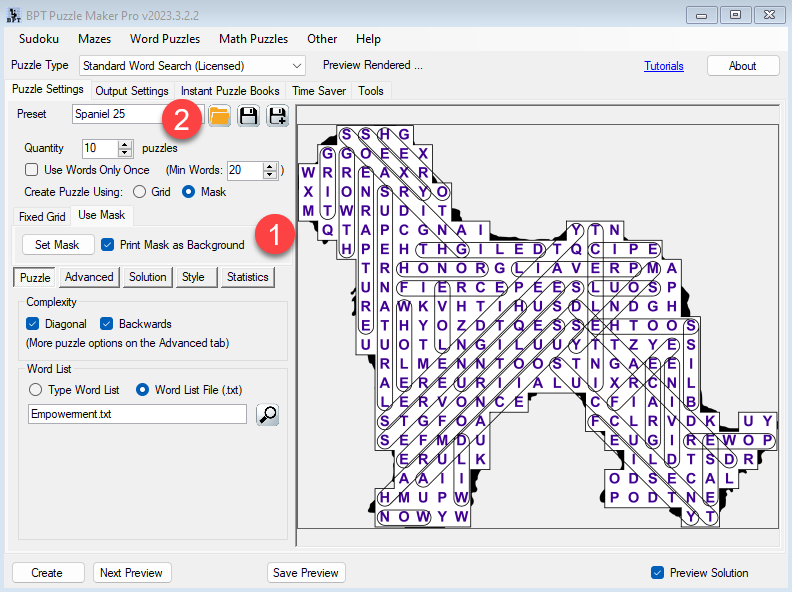The width and height of the screenshot is (792, 592).
Task: Decrease the Min Words spinner value
Action: (269, 174)
